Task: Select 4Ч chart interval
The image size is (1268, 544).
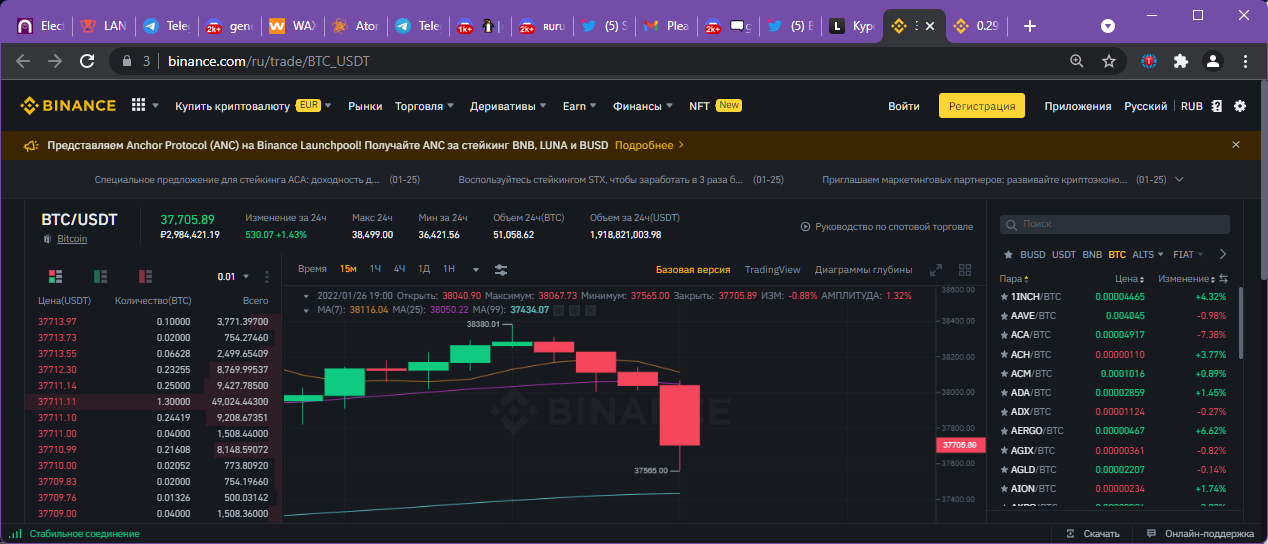Action: point(399,269)
